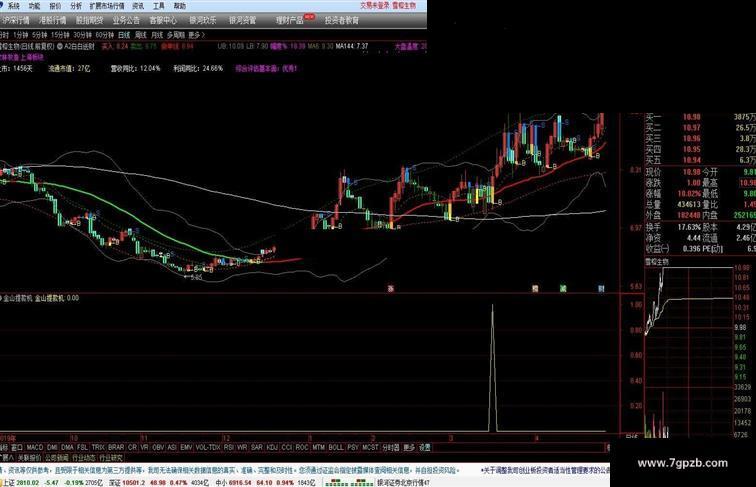Image resolution: width=756 pixels, height=487 pixels.
Task: Select the DMA indicator
Action: pyautogui.click(x=68, y=447)
